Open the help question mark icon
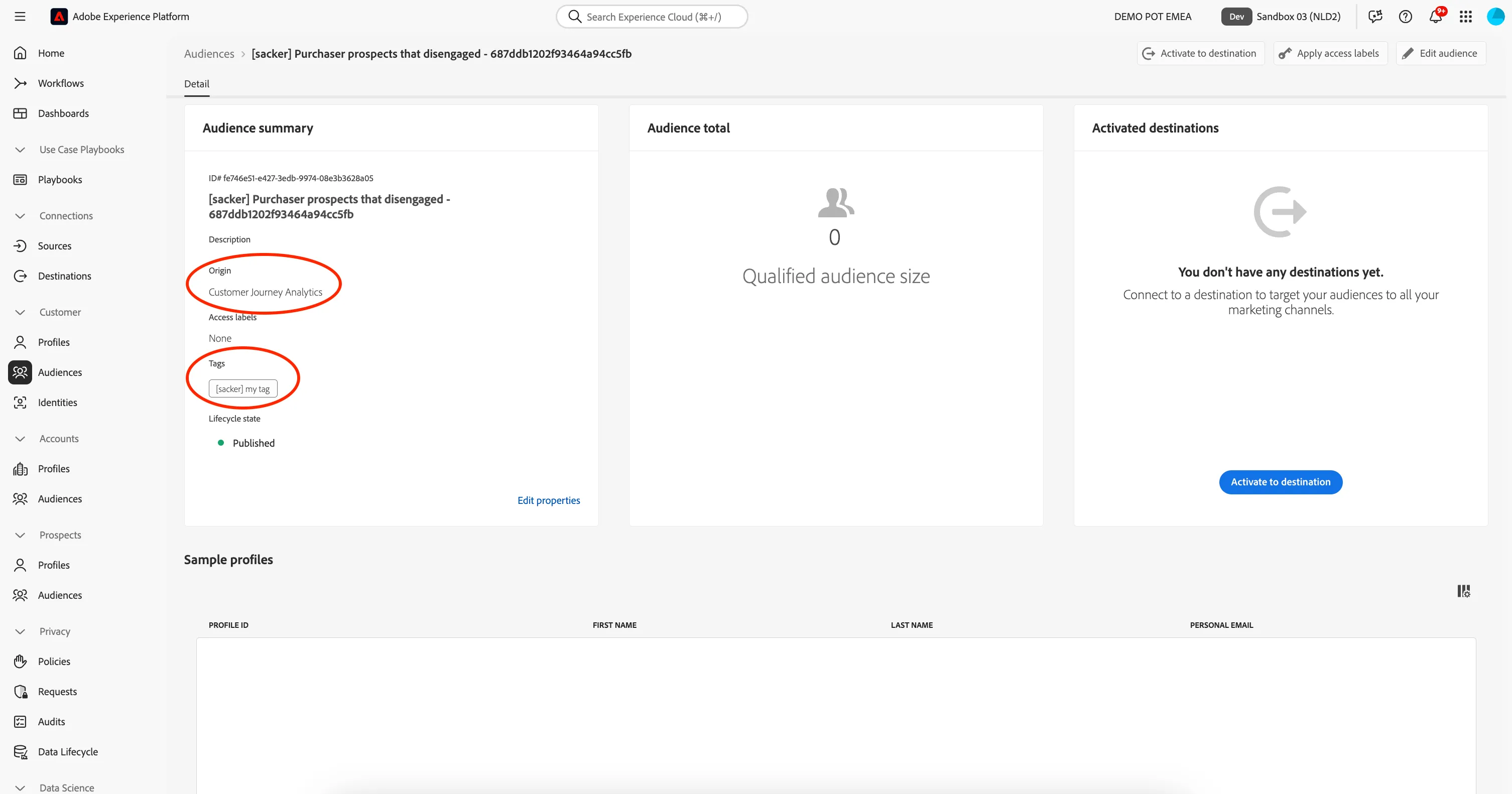The image size is (1512, 794). coord(1405,17)
